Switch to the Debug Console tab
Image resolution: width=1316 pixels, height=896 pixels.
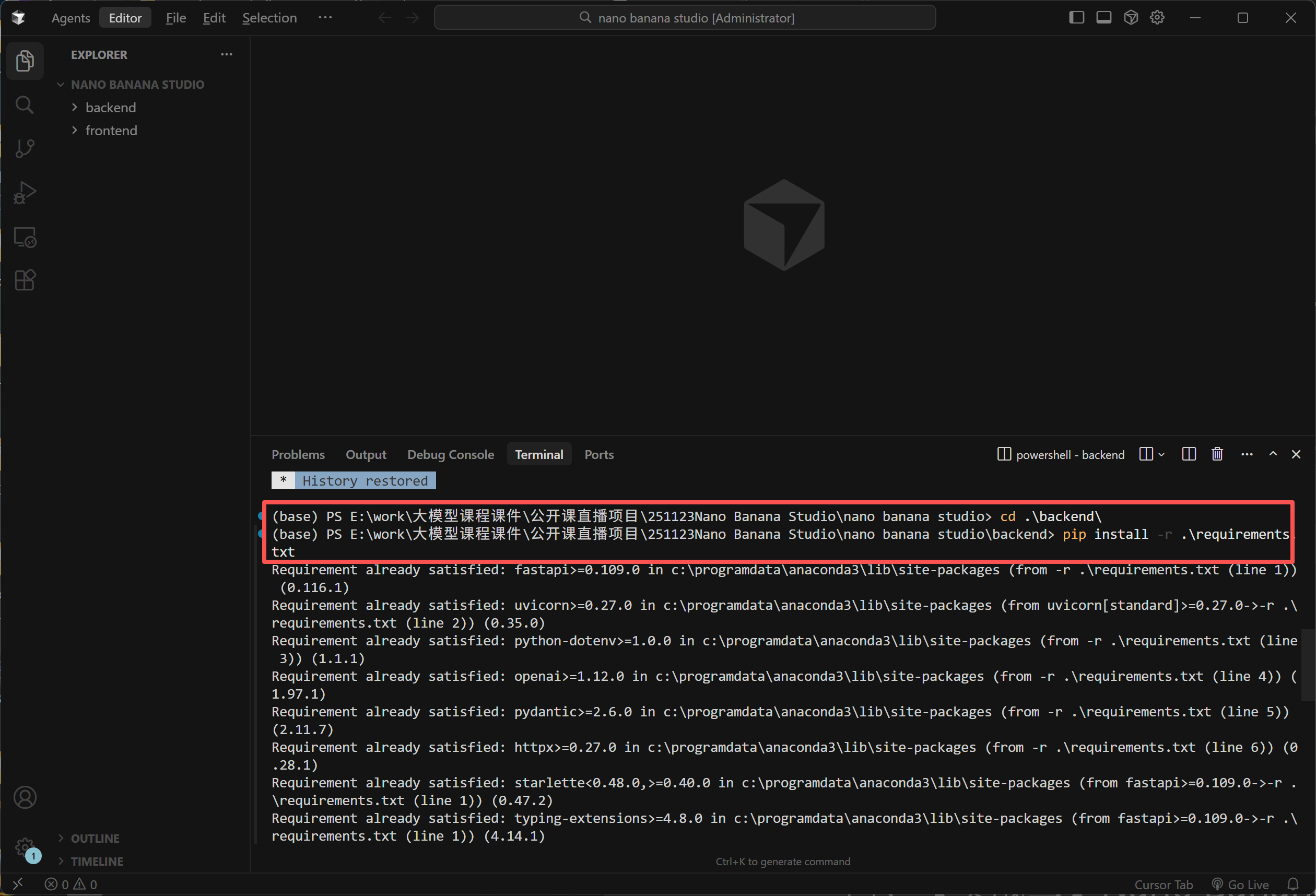click(451, 454)
